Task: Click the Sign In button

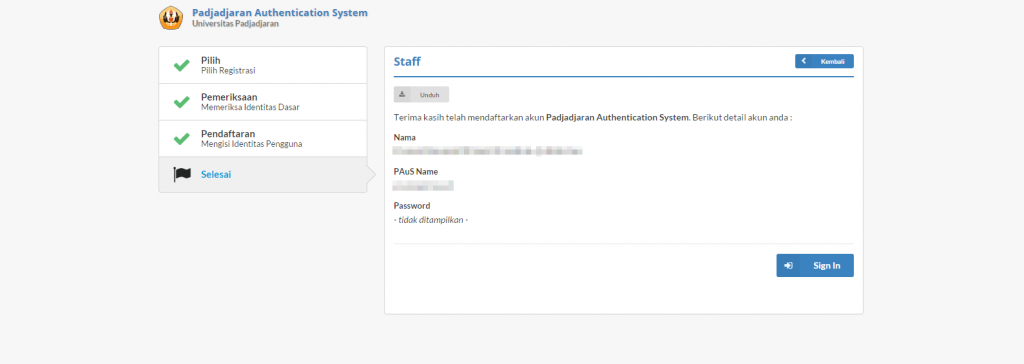Action: 814,265
